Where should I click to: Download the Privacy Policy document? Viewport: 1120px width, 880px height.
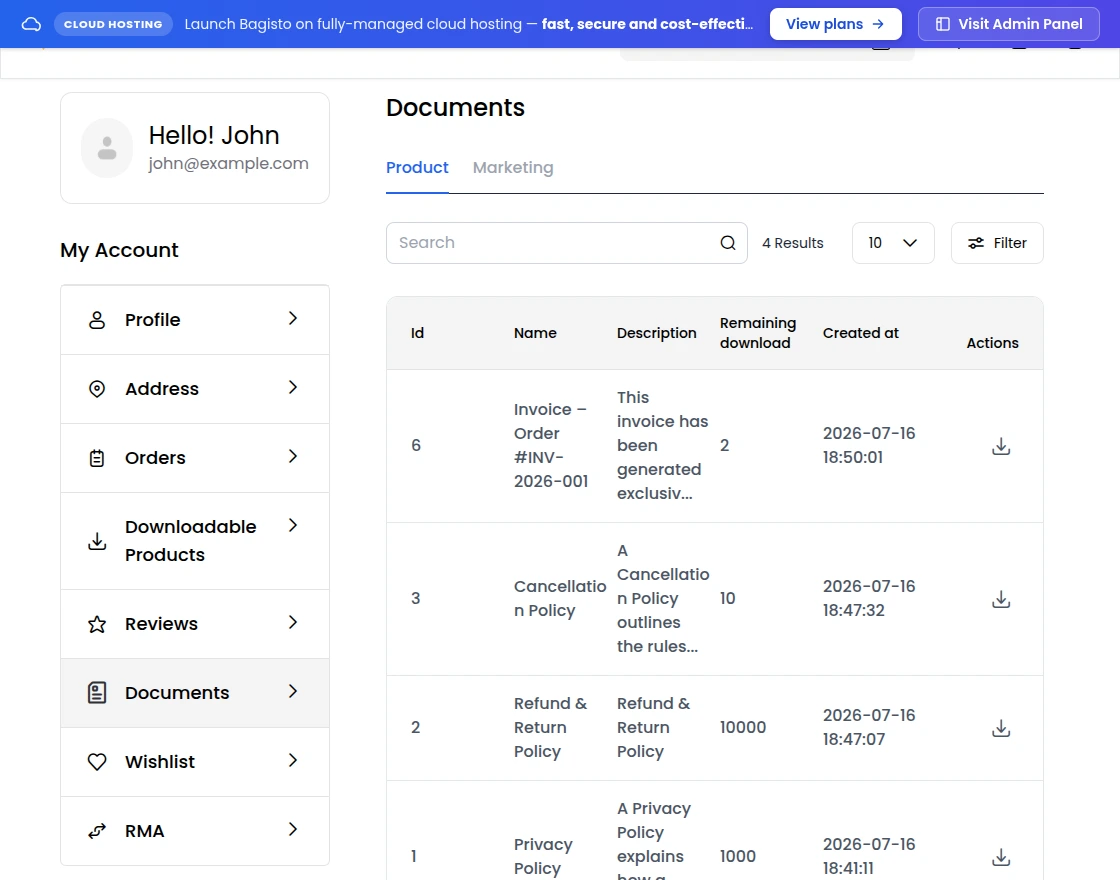pos(1001,856)
